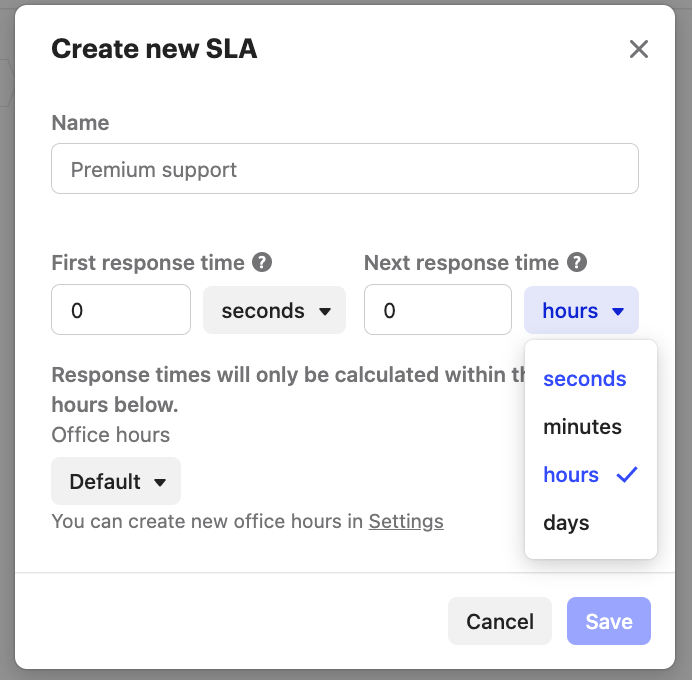Image resolution: width=692 pixels, height=680 pixels.
Task: Expand the Office hours Default dropdown
Action: pos(116,482)
